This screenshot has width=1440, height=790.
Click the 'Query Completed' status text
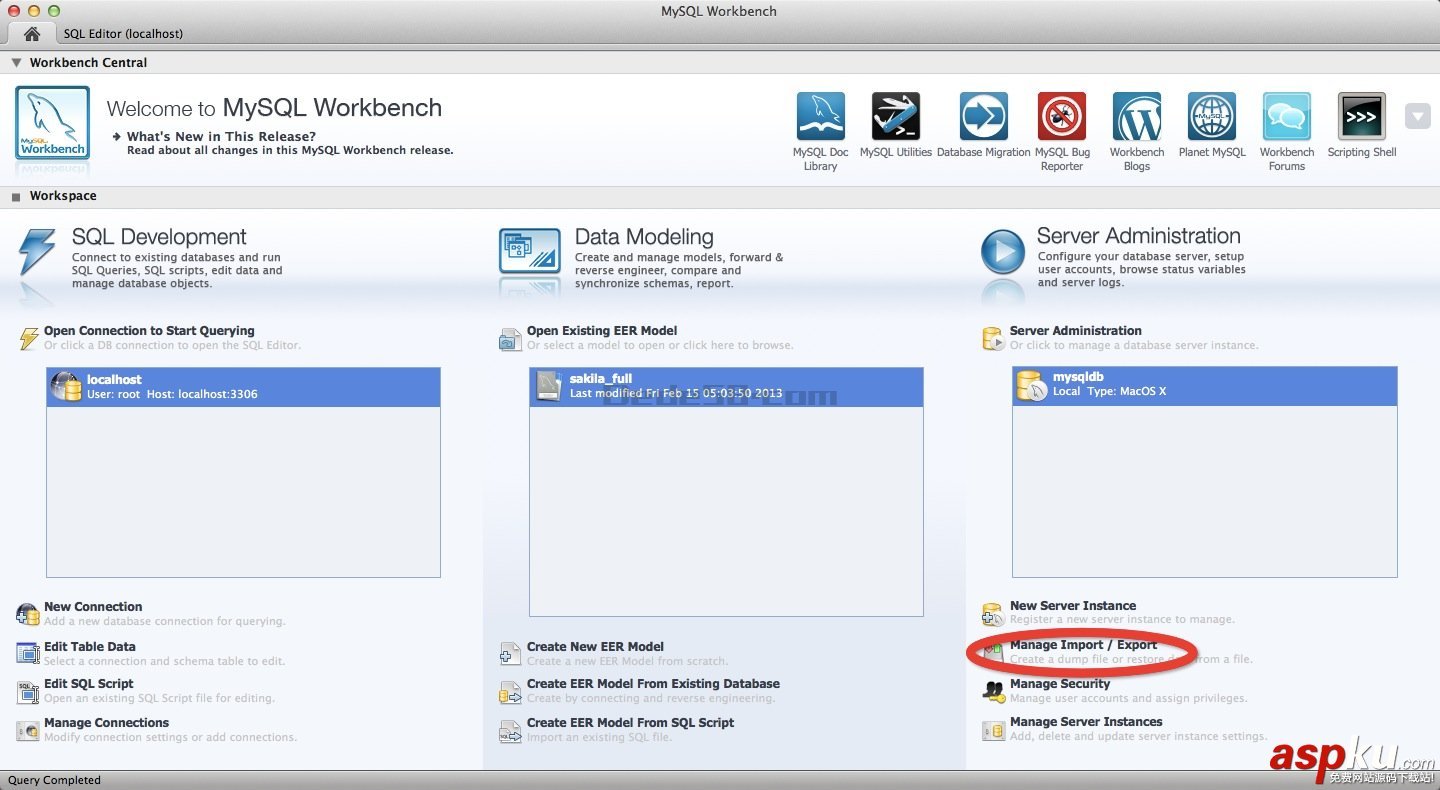[x=54, y=780]
